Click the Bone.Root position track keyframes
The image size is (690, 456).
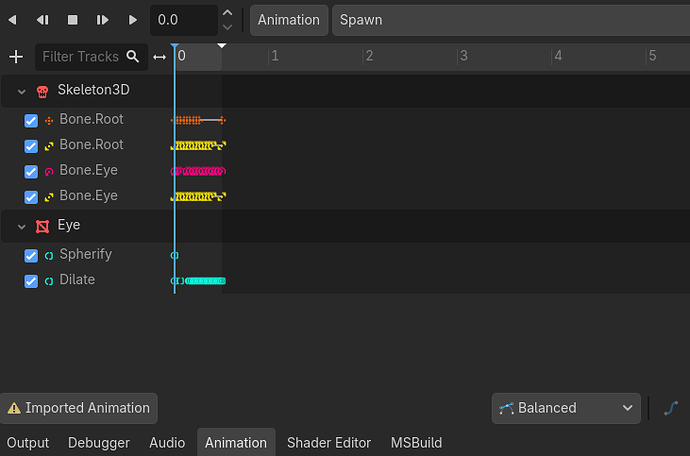point(198,120)
